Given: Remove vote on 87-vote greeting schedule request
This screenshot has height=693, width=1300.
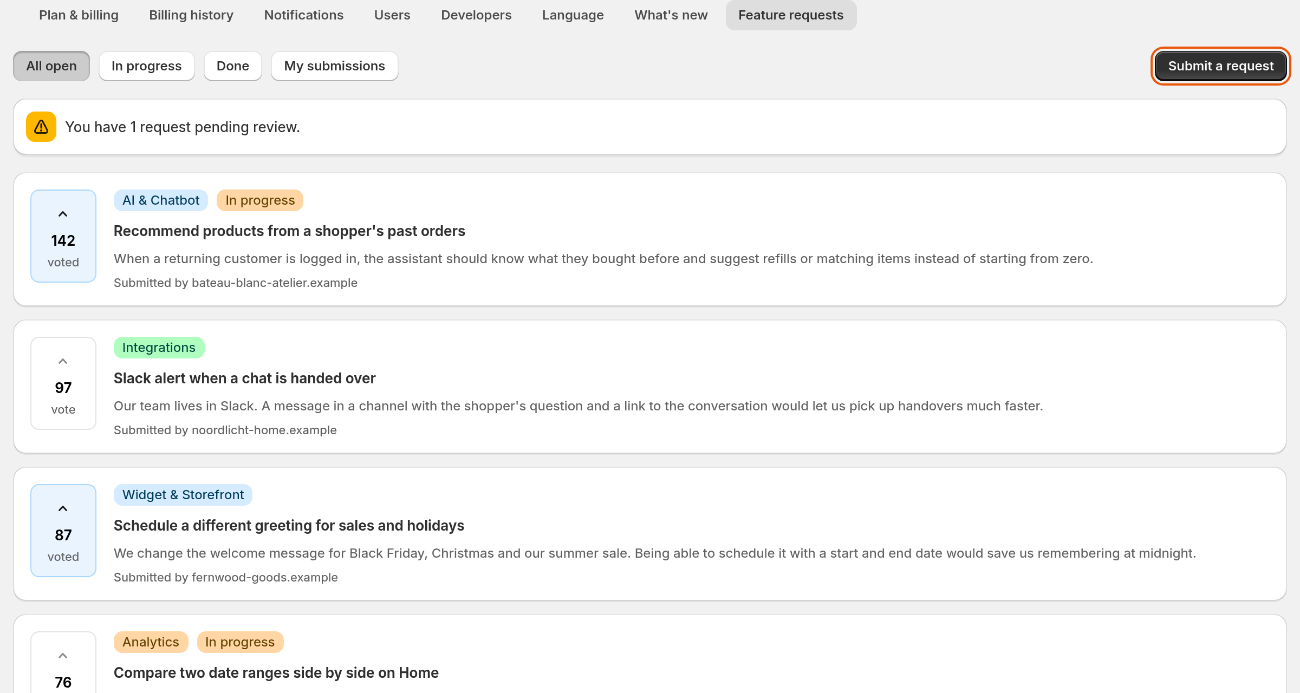Looking at the screenshot, I should [x=63, y=530].
